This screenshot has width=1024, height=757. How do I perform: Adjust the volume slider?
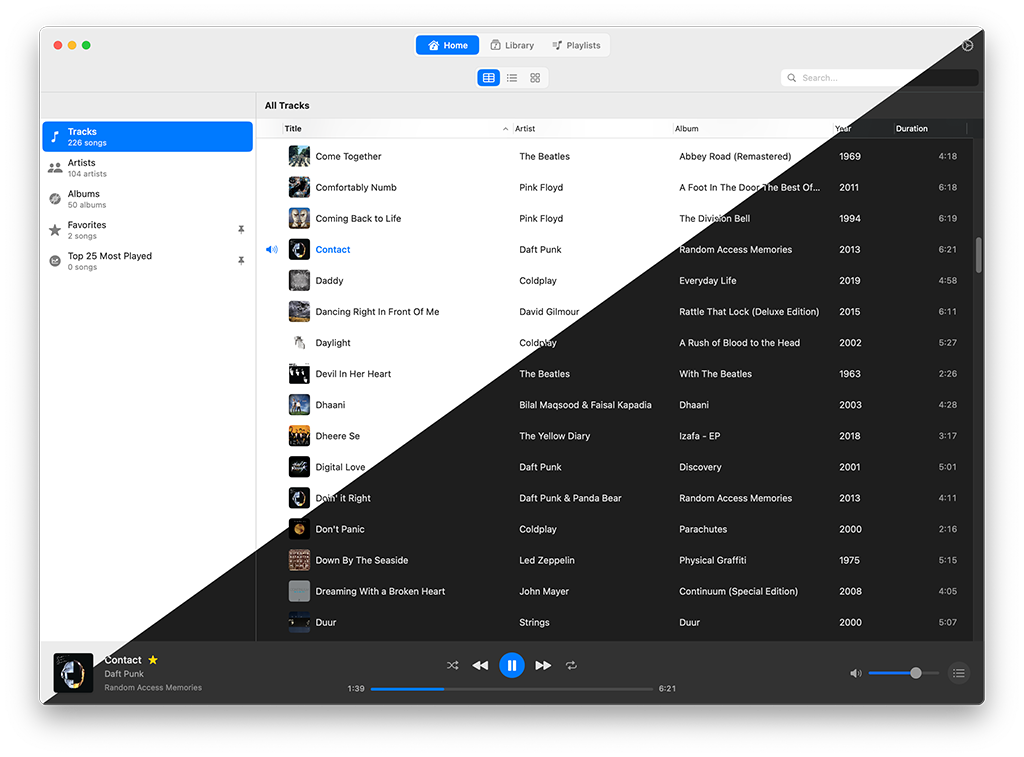904,673
